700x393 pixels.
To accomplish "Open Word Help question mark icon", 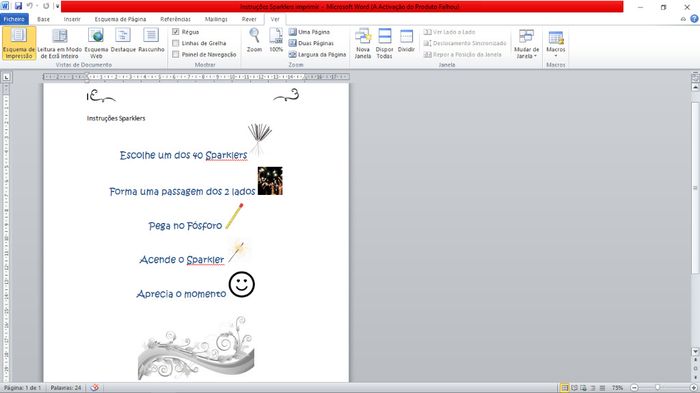I will pos(694,19).
